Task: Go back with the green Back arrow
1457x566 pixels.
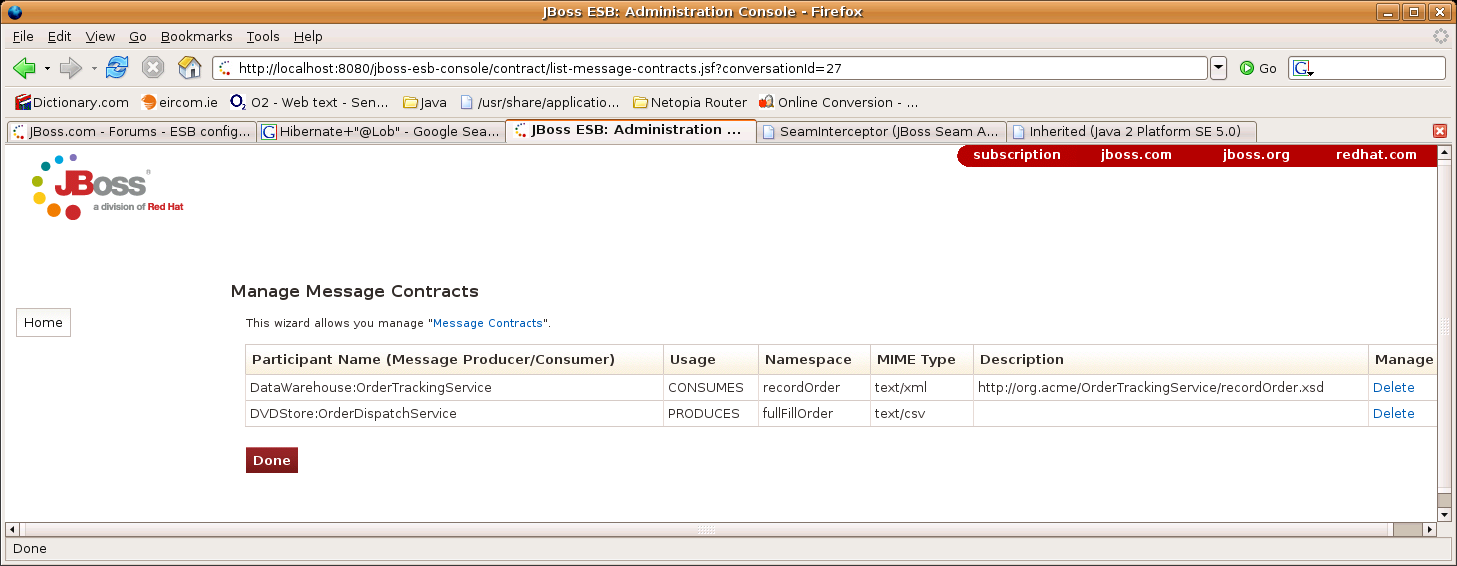Action: (x=24, y=68)
